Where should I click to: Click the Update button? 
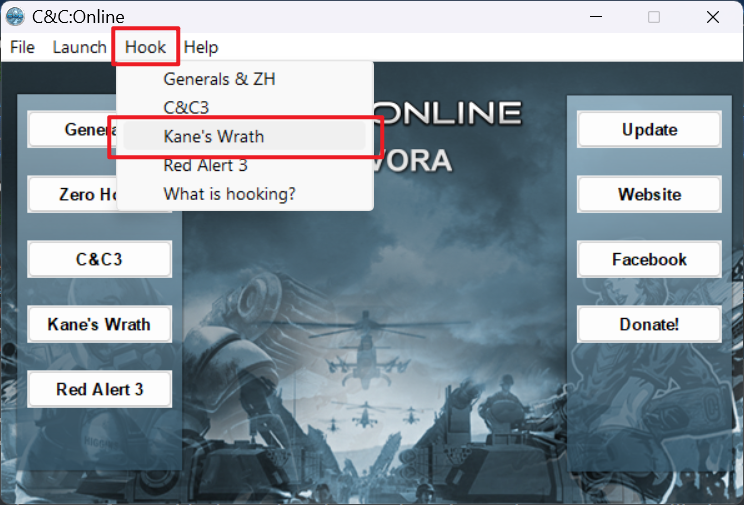tap(649, 130)
